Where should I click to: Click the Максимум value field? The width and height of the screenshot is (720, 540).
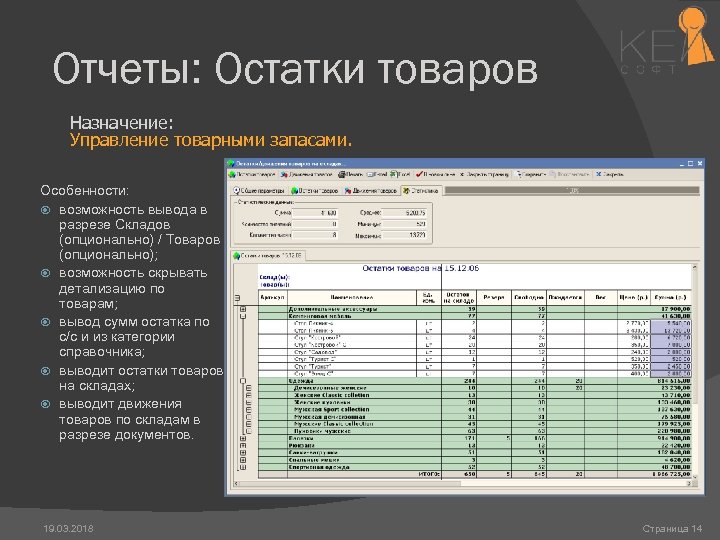(405, 235)
